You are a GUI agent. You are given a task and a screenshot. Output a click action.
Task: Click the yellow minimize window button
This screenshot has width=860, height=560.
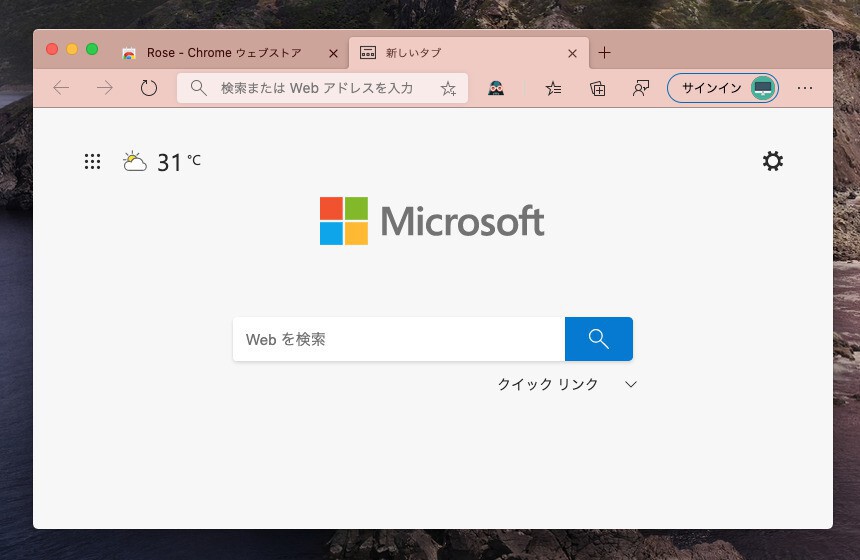[72, 49]
